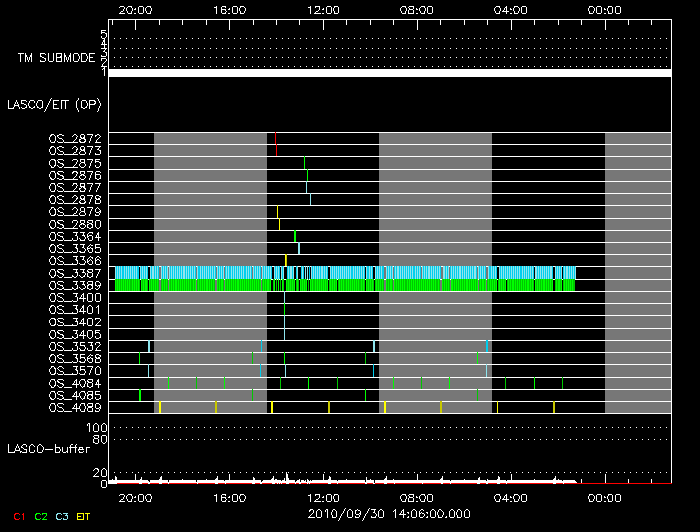Click the OS_2872 row label

[75, 138]
